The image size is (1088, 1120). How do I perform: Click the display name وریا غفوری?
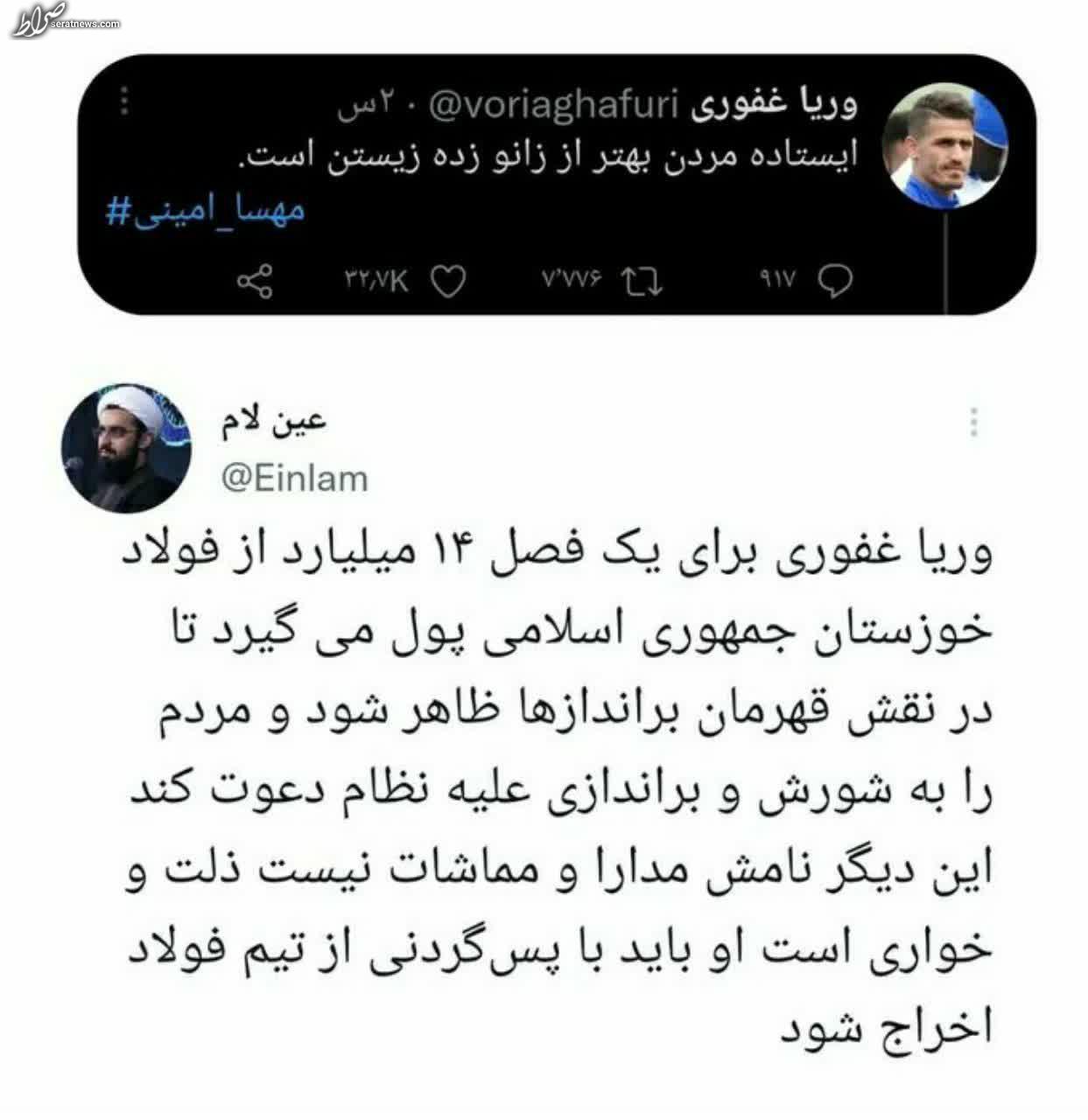pyautogui.click(x=774, y=105)
